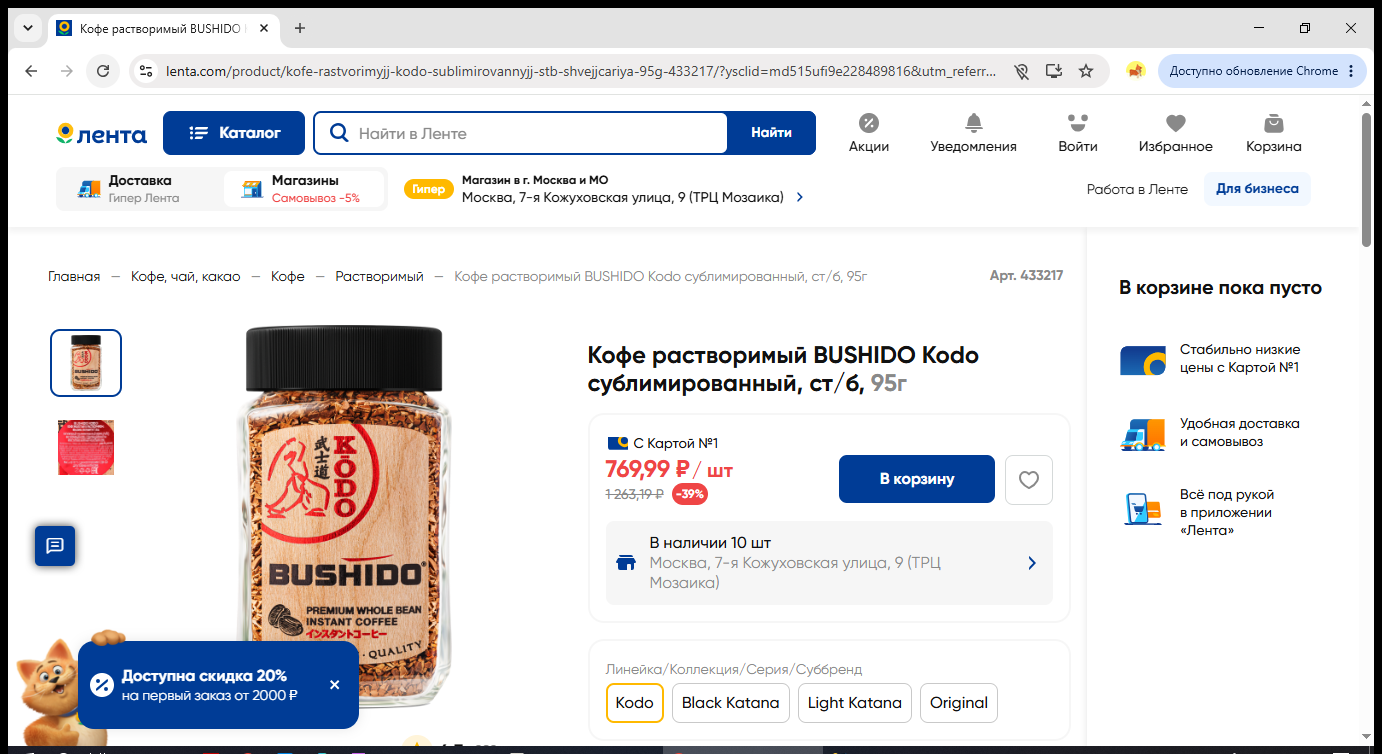The width and height of the screenshot is (1382, 754).
Task: Click the 769,99 ₽ price
Action: 648,468
